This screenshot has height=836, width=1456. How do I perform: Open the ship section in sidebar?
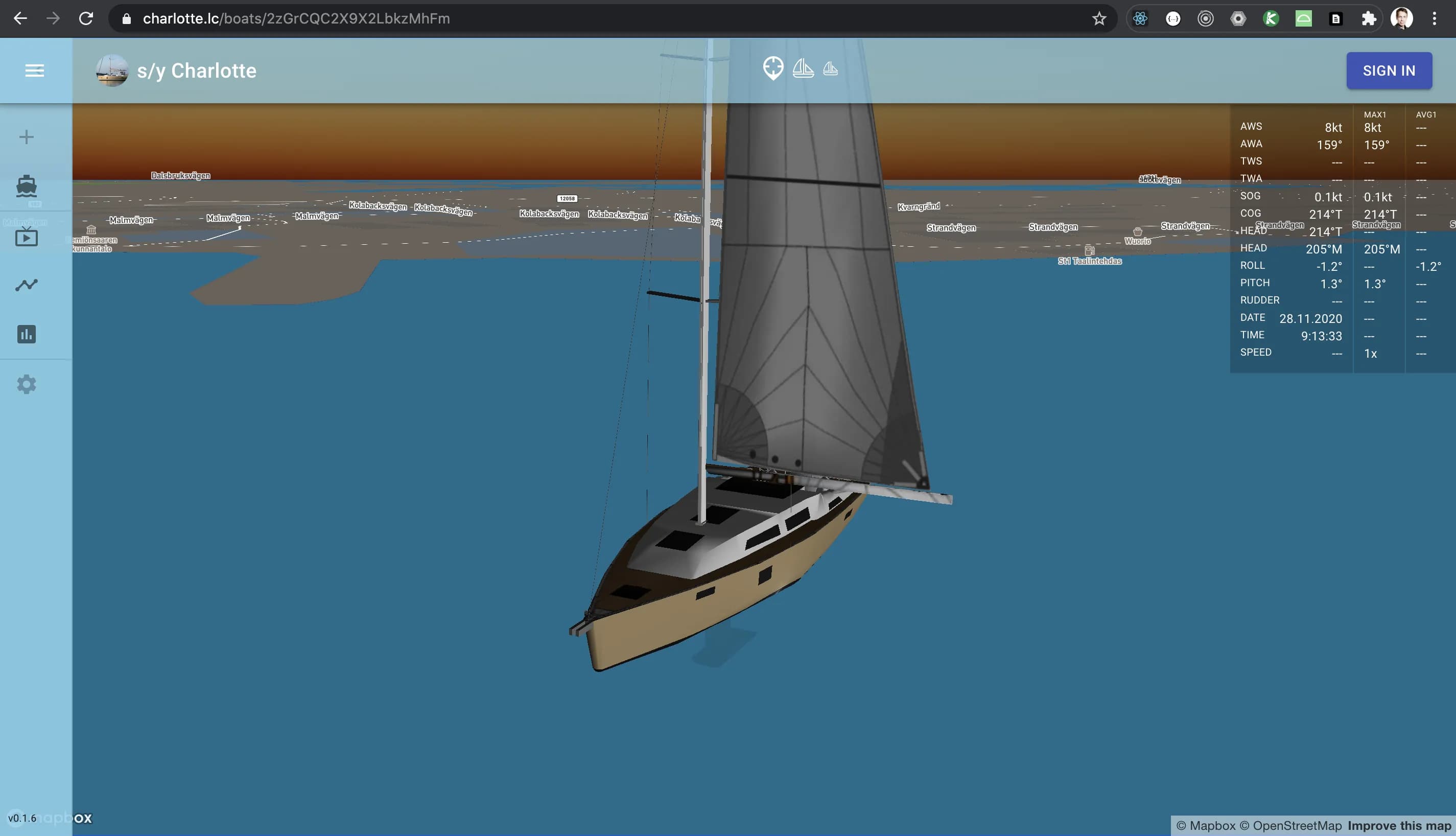[x=27, y=187]
